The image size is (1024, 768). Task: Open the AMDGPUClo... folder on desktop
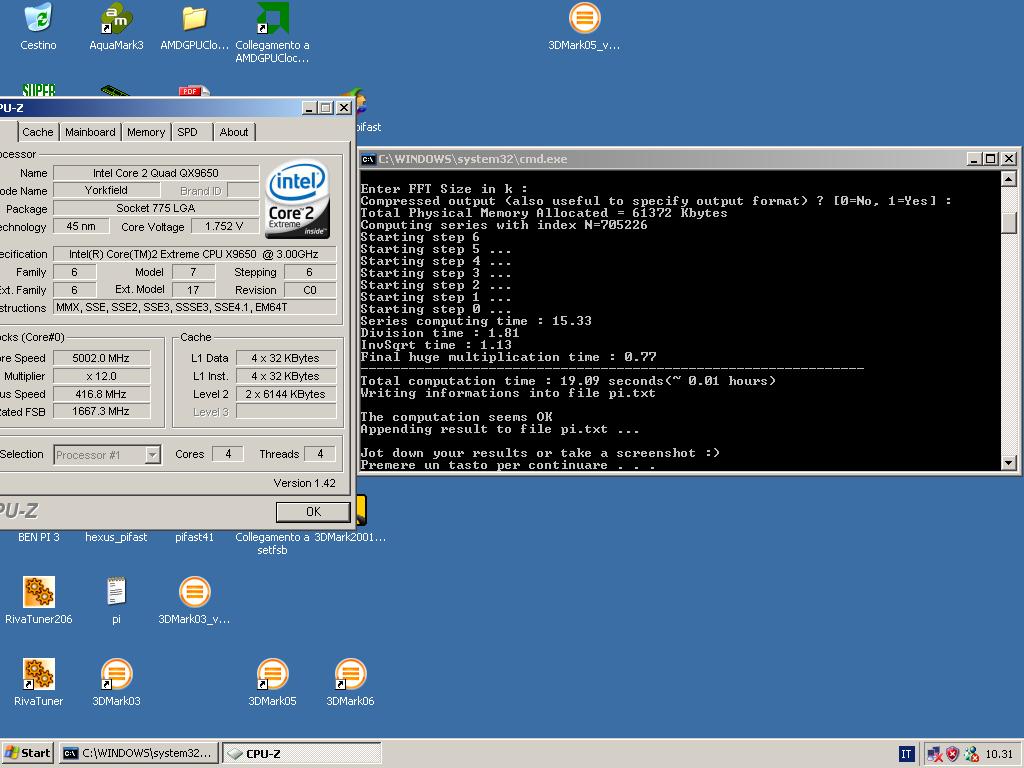pos(194,18)
